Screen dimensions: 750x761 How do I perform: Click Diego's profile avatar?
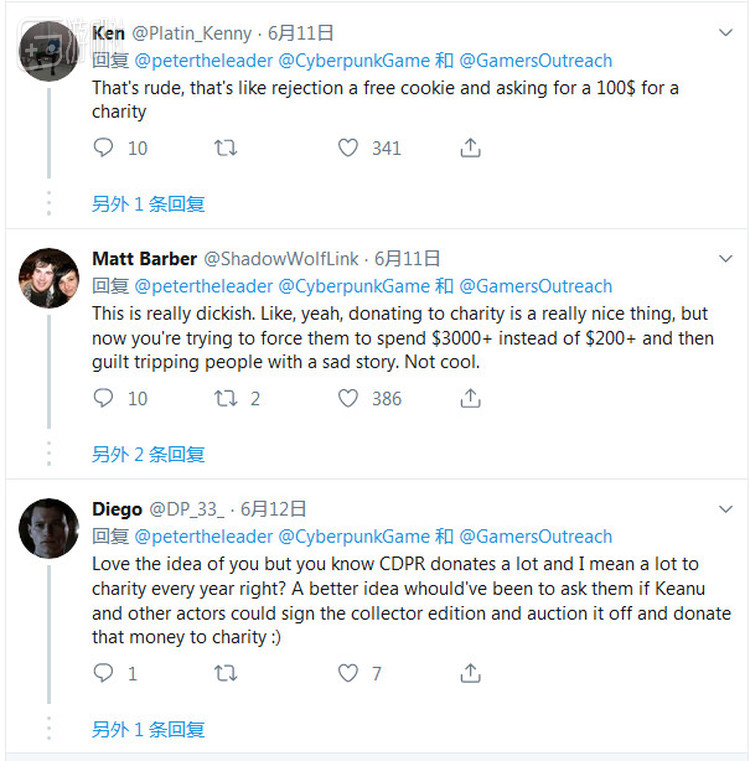coord(49,527)
